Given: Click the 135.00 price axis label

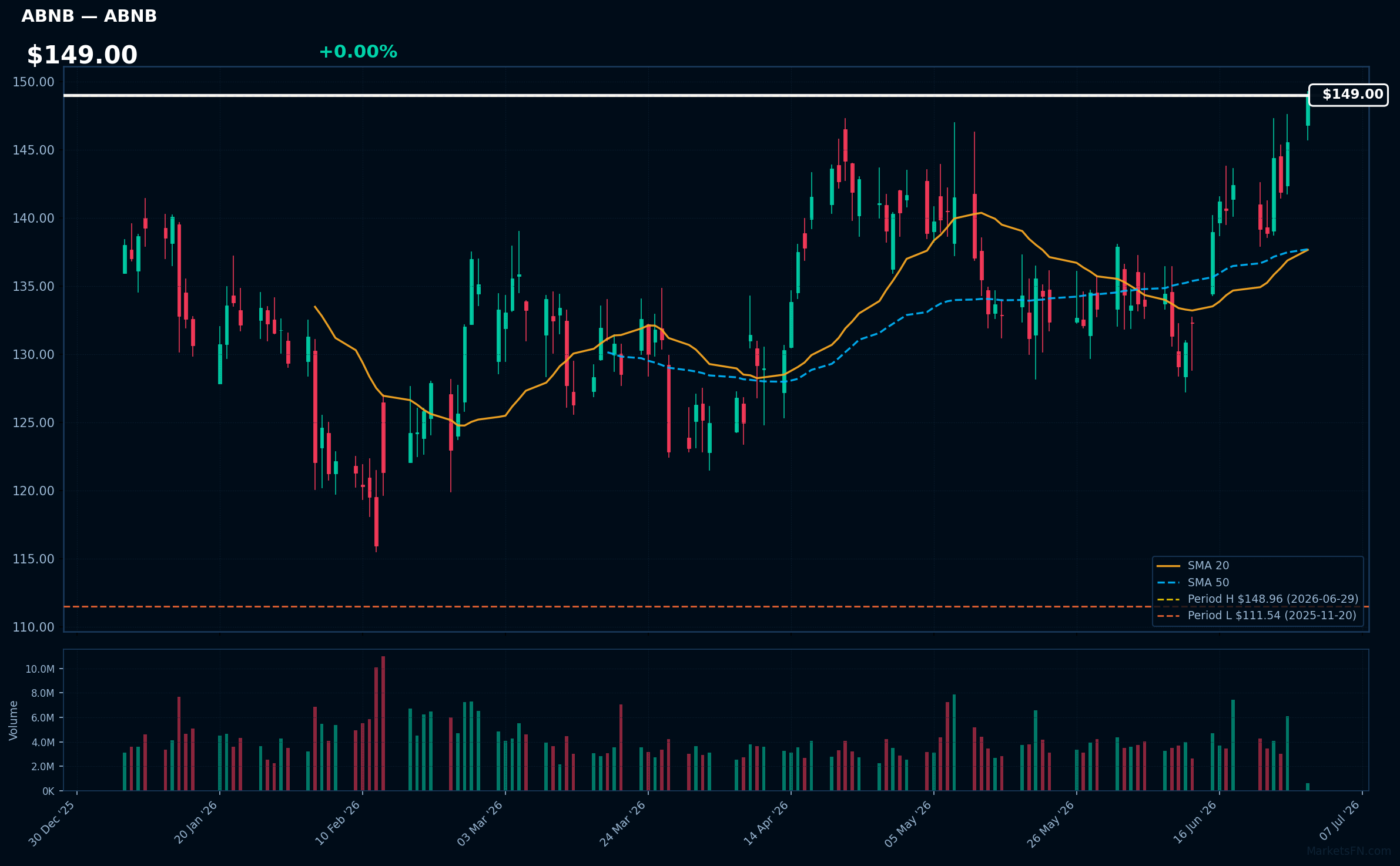Looking at the screenshot, I should click(34, 287).
